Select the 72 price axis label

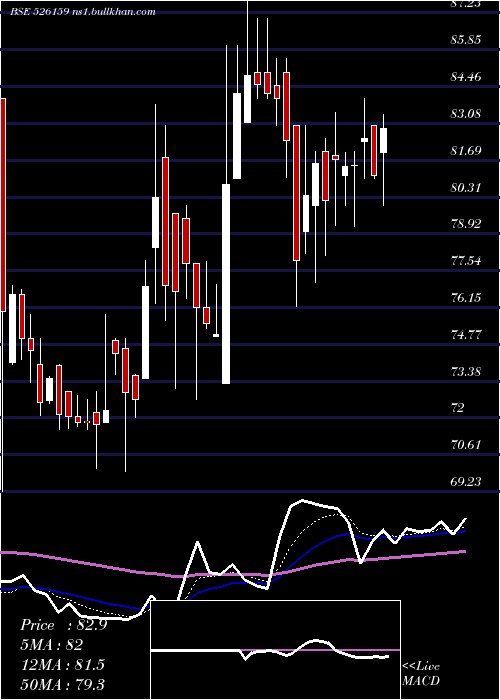click(x=458, y=408)
